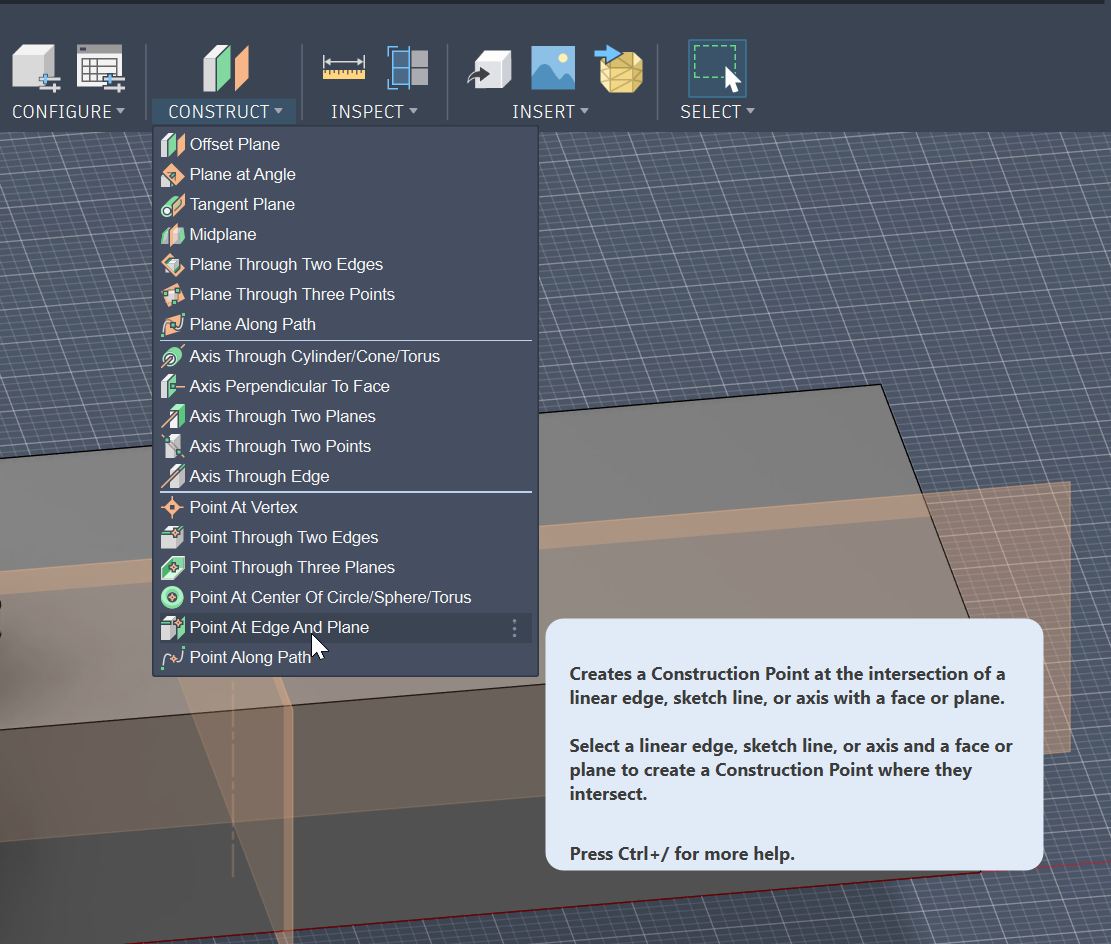Click the Tangent Plane icon

[172, 205]
